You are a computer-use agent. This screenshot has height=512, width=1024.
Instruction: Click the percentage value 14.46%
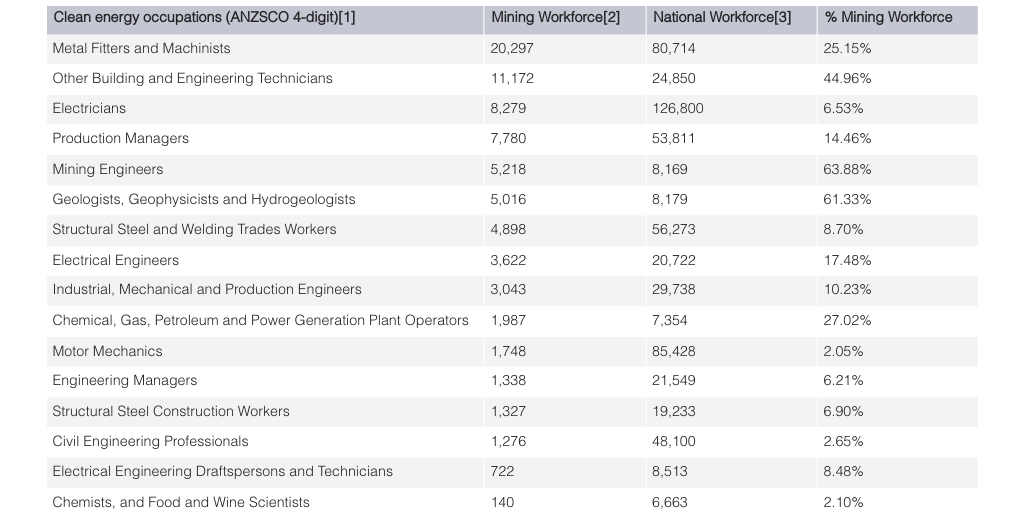pos(847,138)
